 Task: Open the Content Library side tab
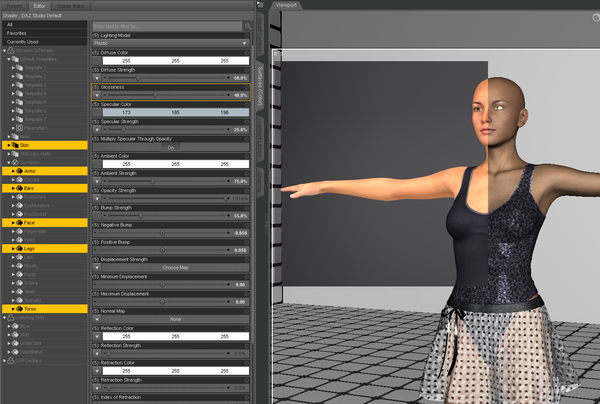coord(260,138)
